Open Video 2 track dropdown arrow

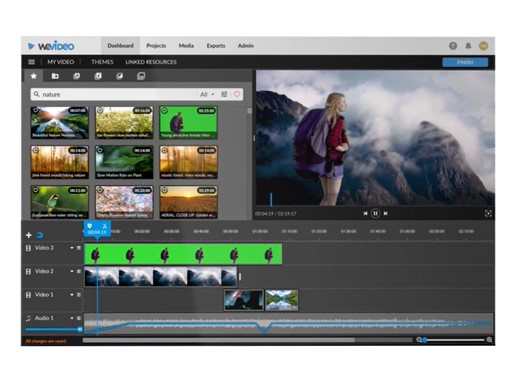[x=72, y=271]
